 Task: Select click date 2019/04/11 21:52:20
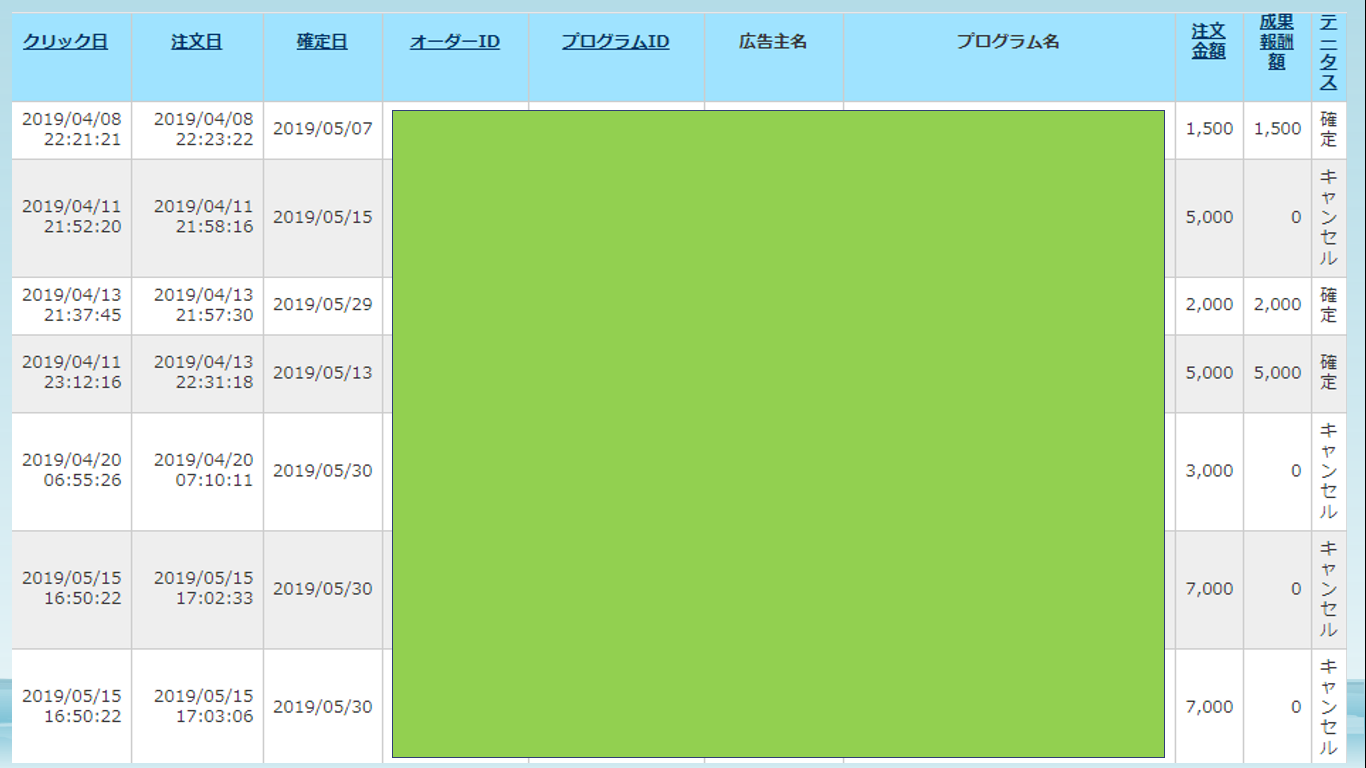[71, 217]
